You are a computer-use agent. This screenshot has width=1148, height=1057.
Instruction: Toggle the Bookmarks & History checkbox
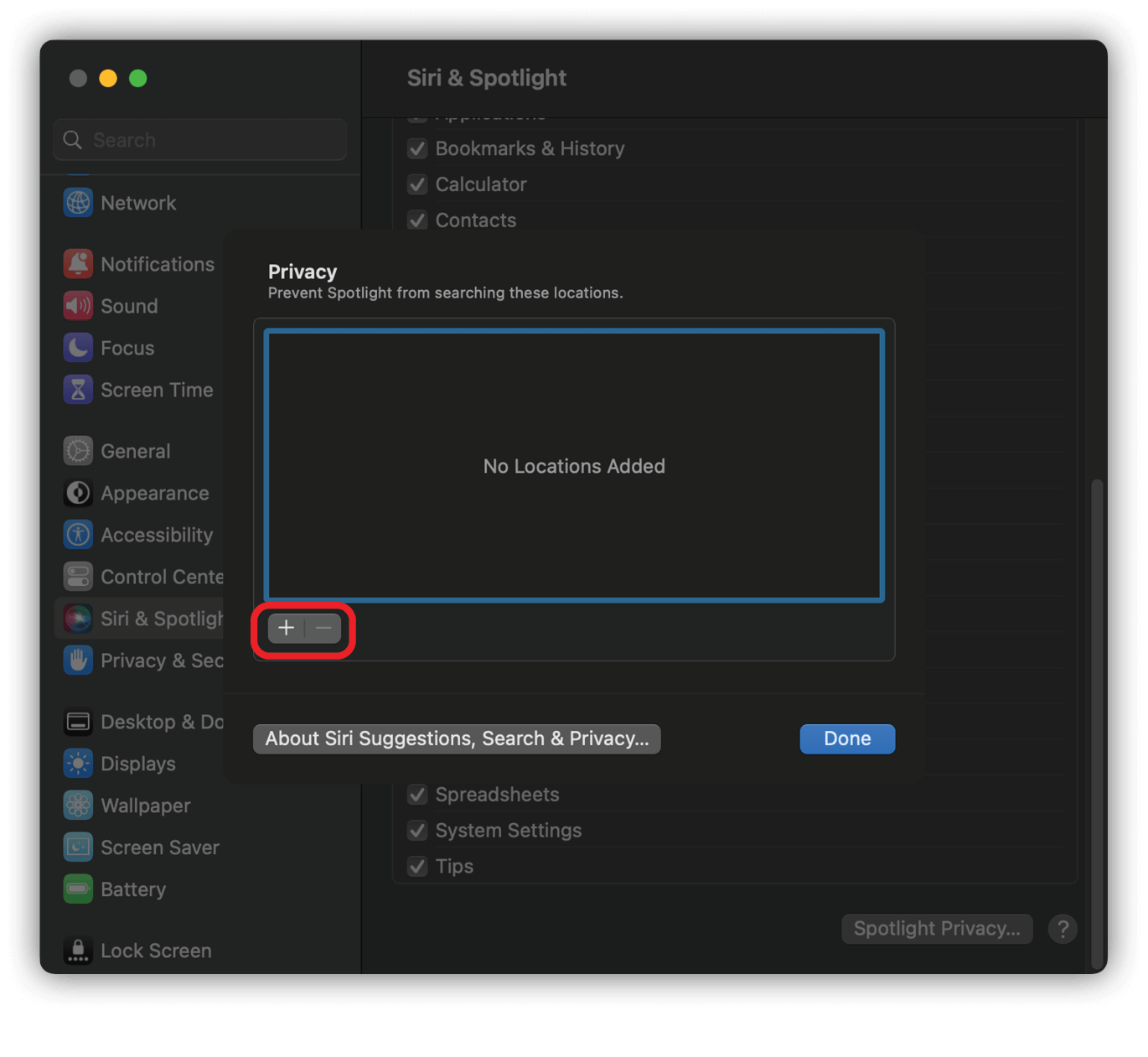coord(417,148)
